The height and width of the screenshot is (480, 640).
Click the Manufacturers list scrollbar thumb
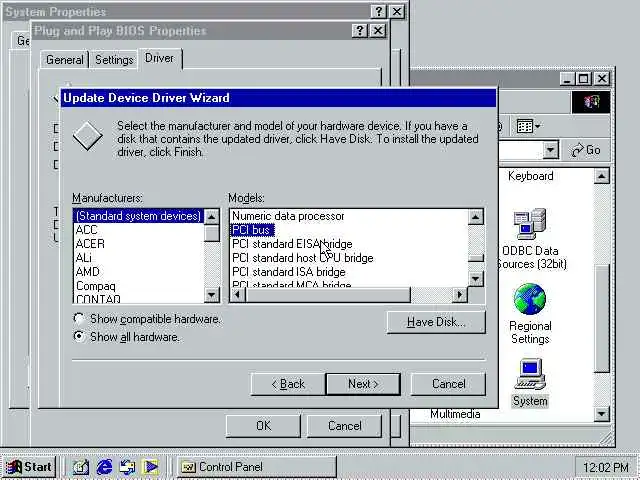(x=212, y=233)
